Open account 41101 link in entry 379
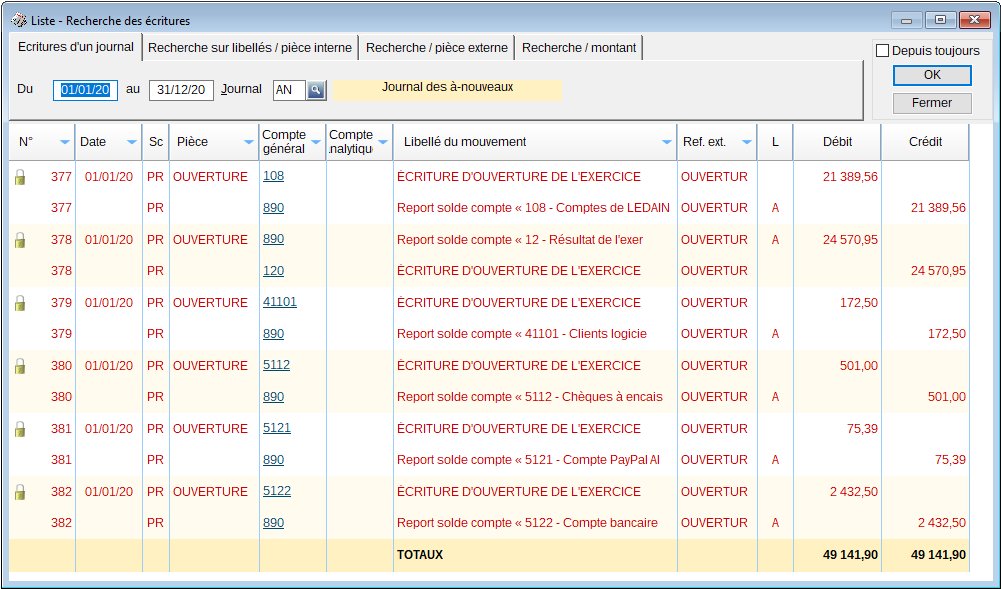This screenshot has width=1001, height=589. point(280,302)
